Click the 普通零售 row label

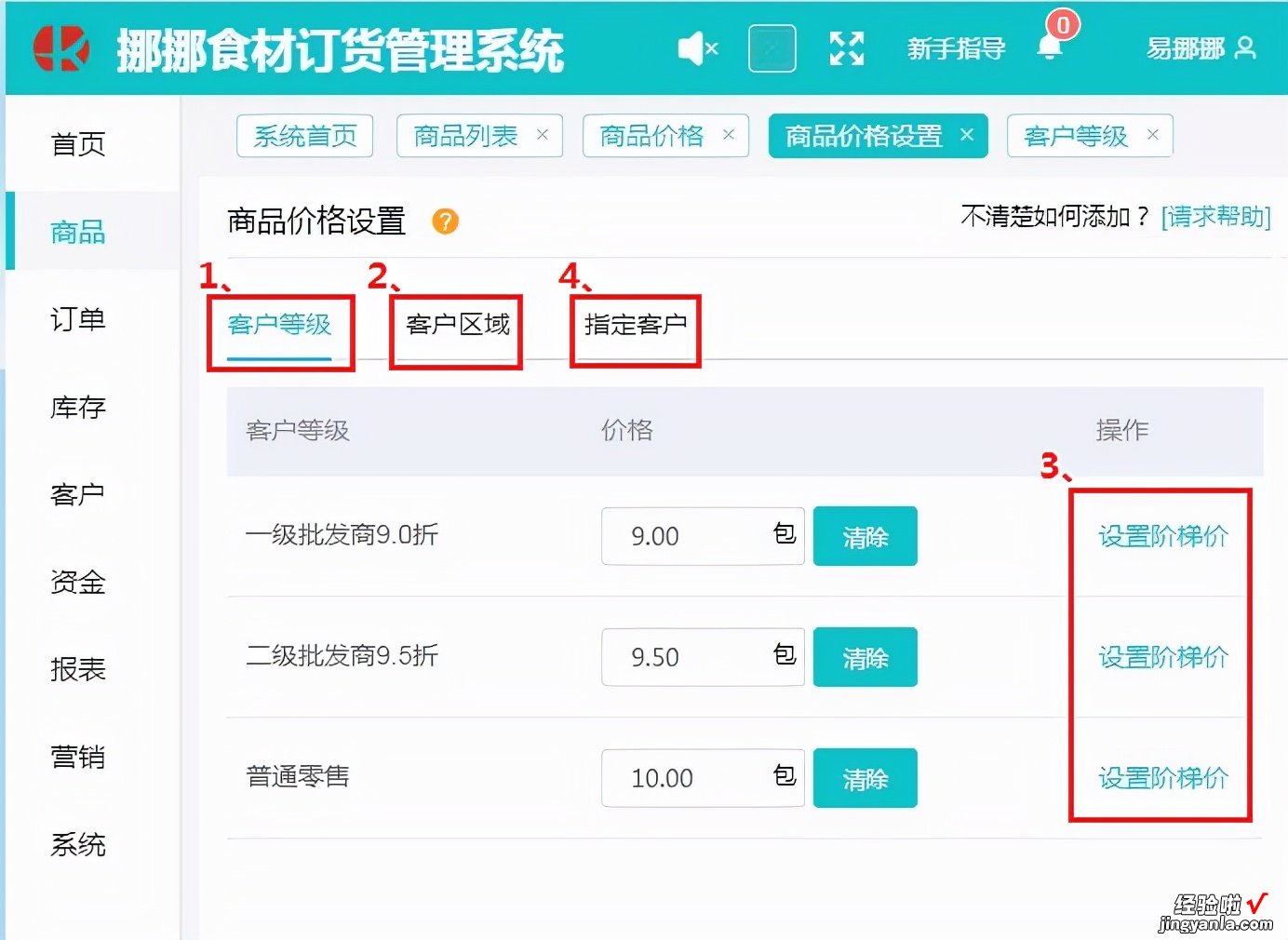[x=298, y=776]
